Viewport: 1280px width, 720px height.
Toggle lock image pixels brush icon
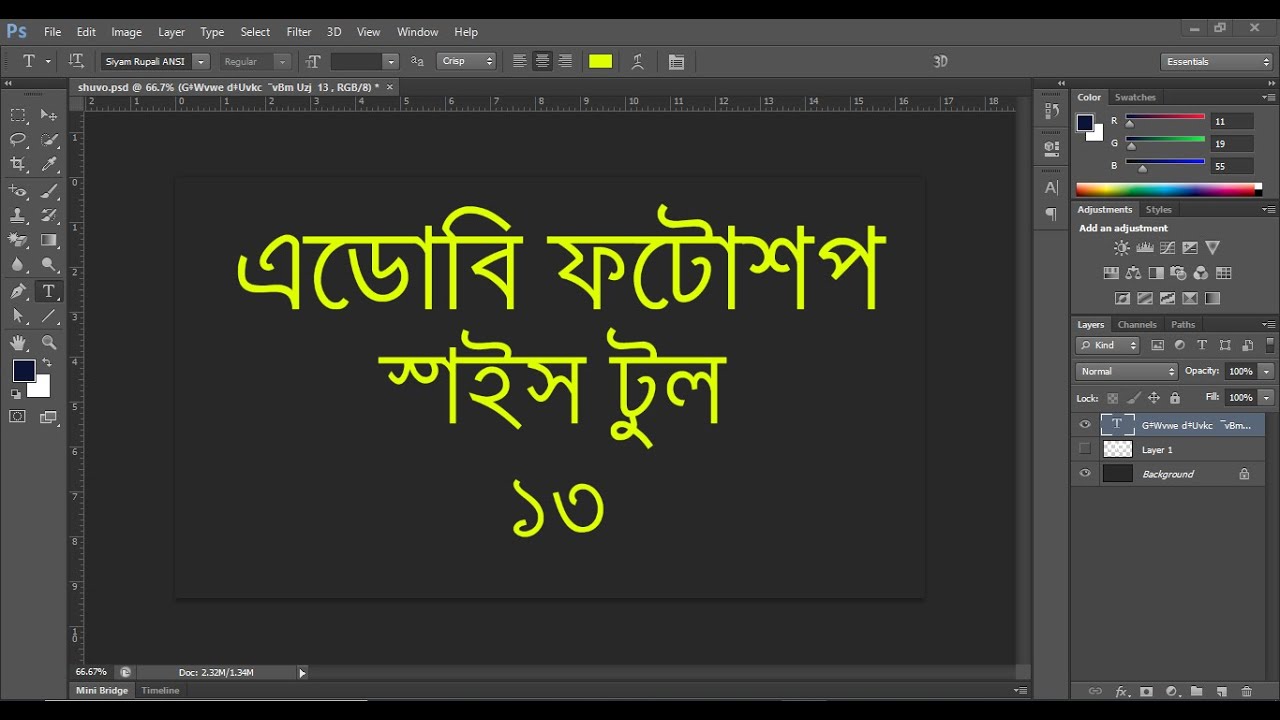tap(1133, 398)
